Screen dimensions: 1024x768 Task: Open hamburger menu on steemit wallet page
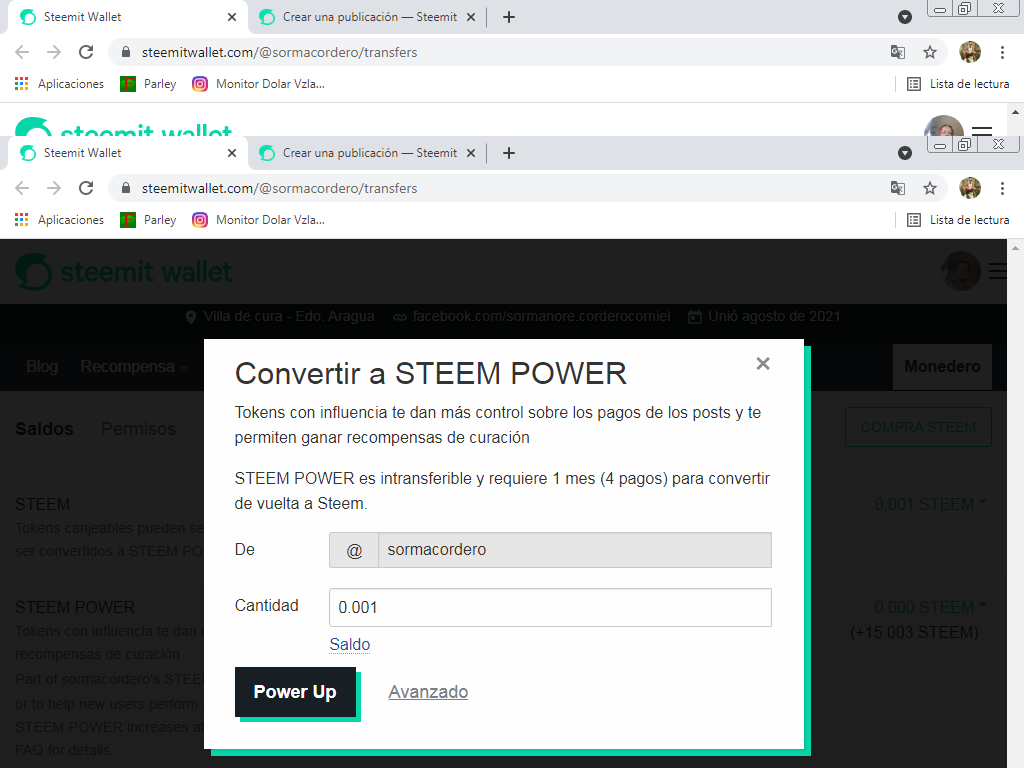point(998,271)
